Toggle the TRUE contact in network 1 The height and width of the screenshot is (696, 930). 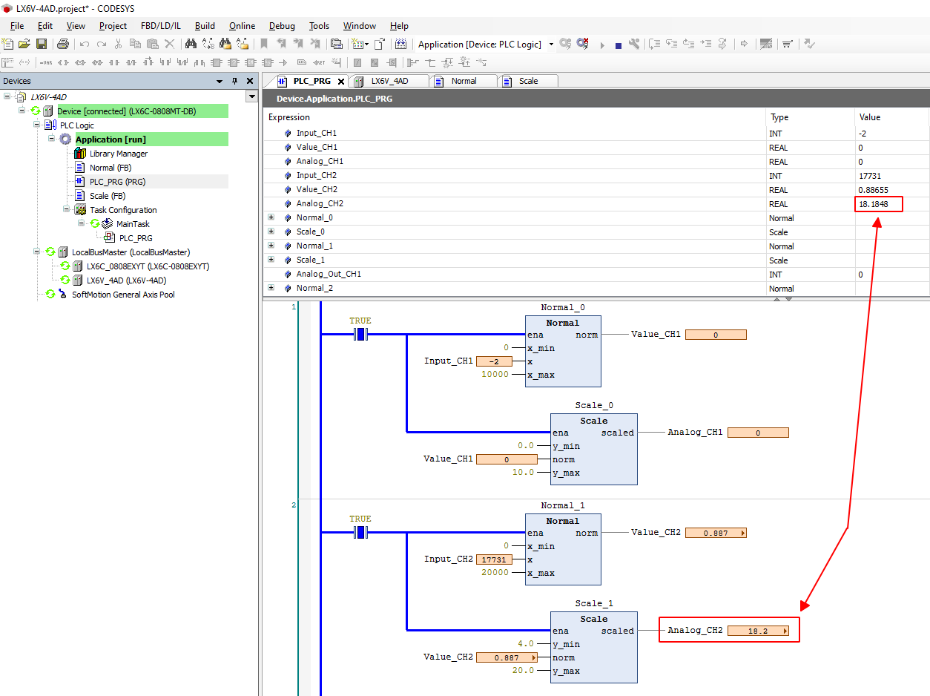[x=360, y=335]
